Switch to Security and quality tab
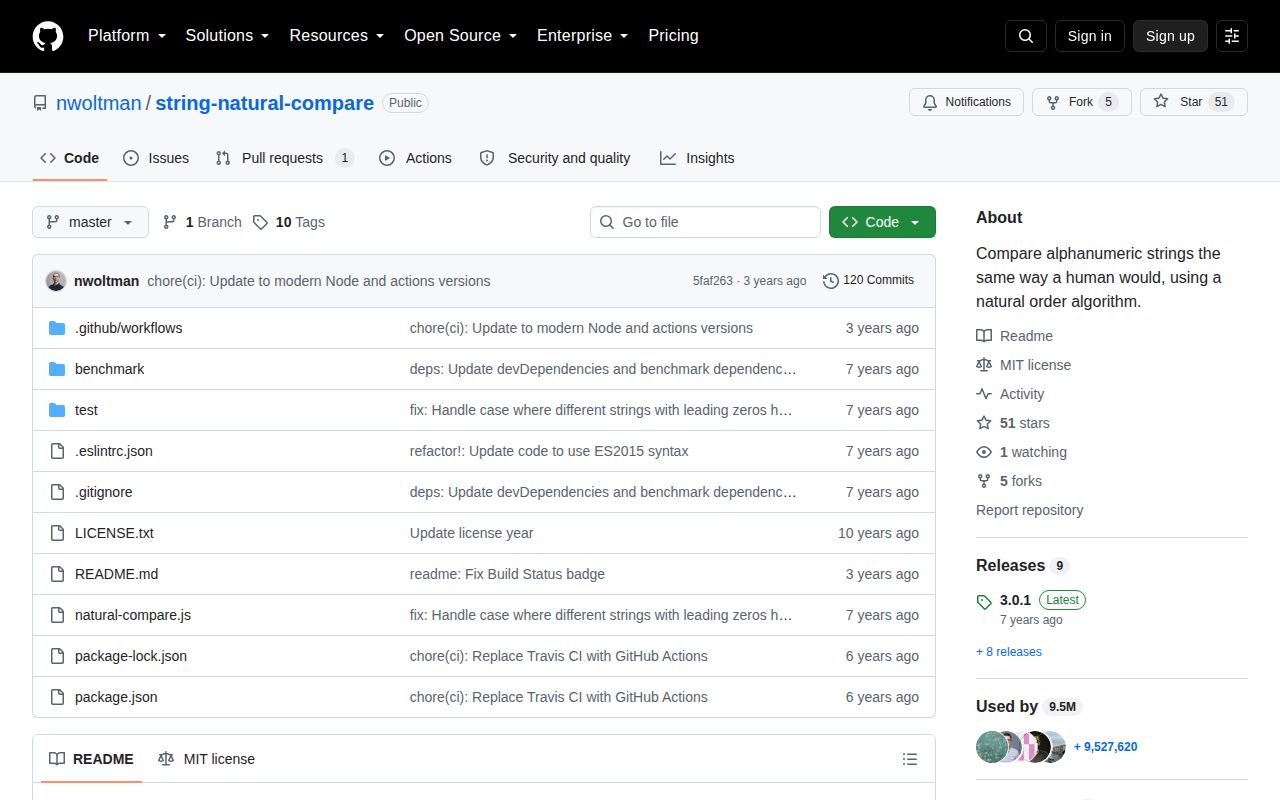Screen dimensions: 1280x800 tap(555, 158)
